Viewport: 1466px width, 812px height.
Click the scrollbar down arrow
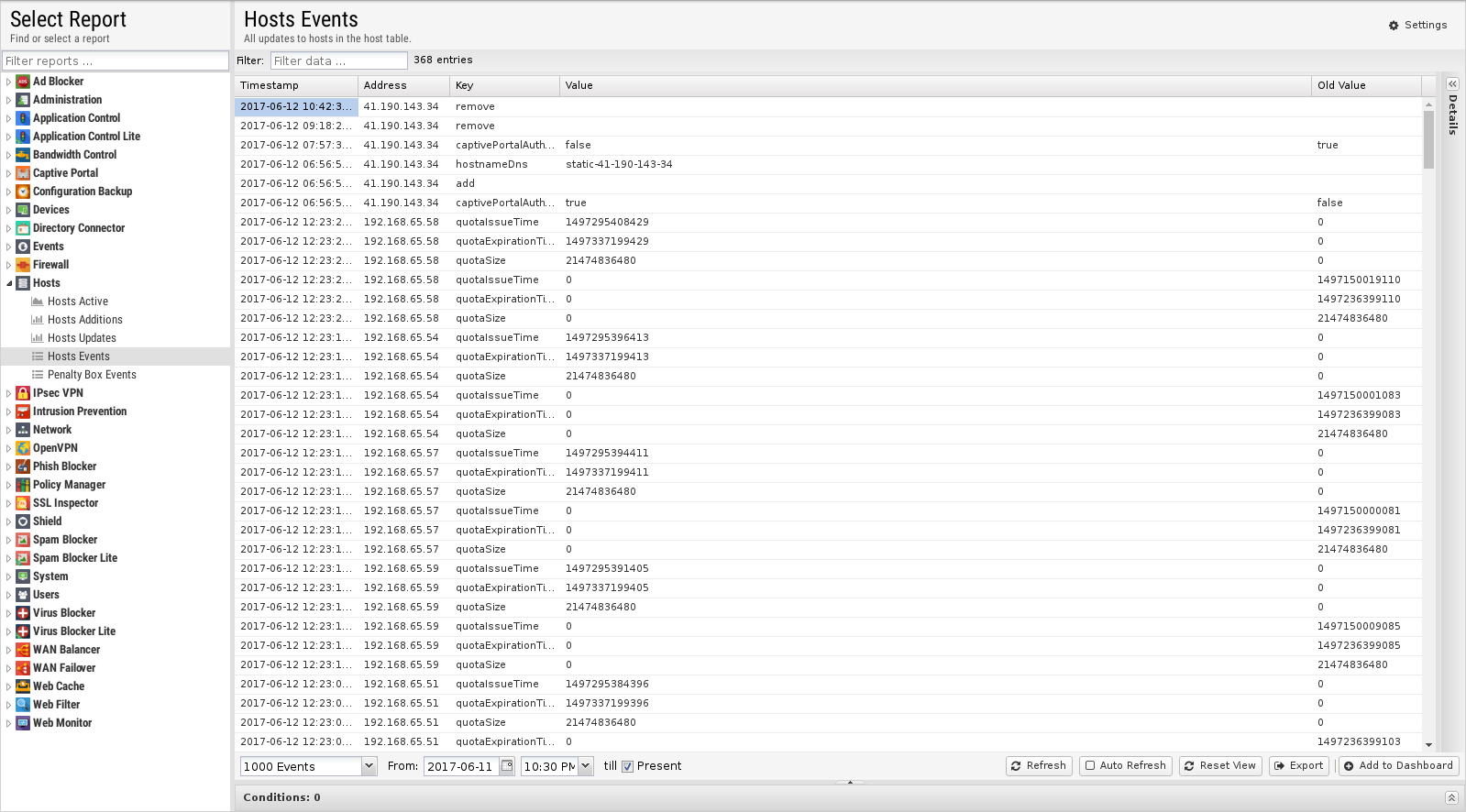click(x=1428, y=744)
